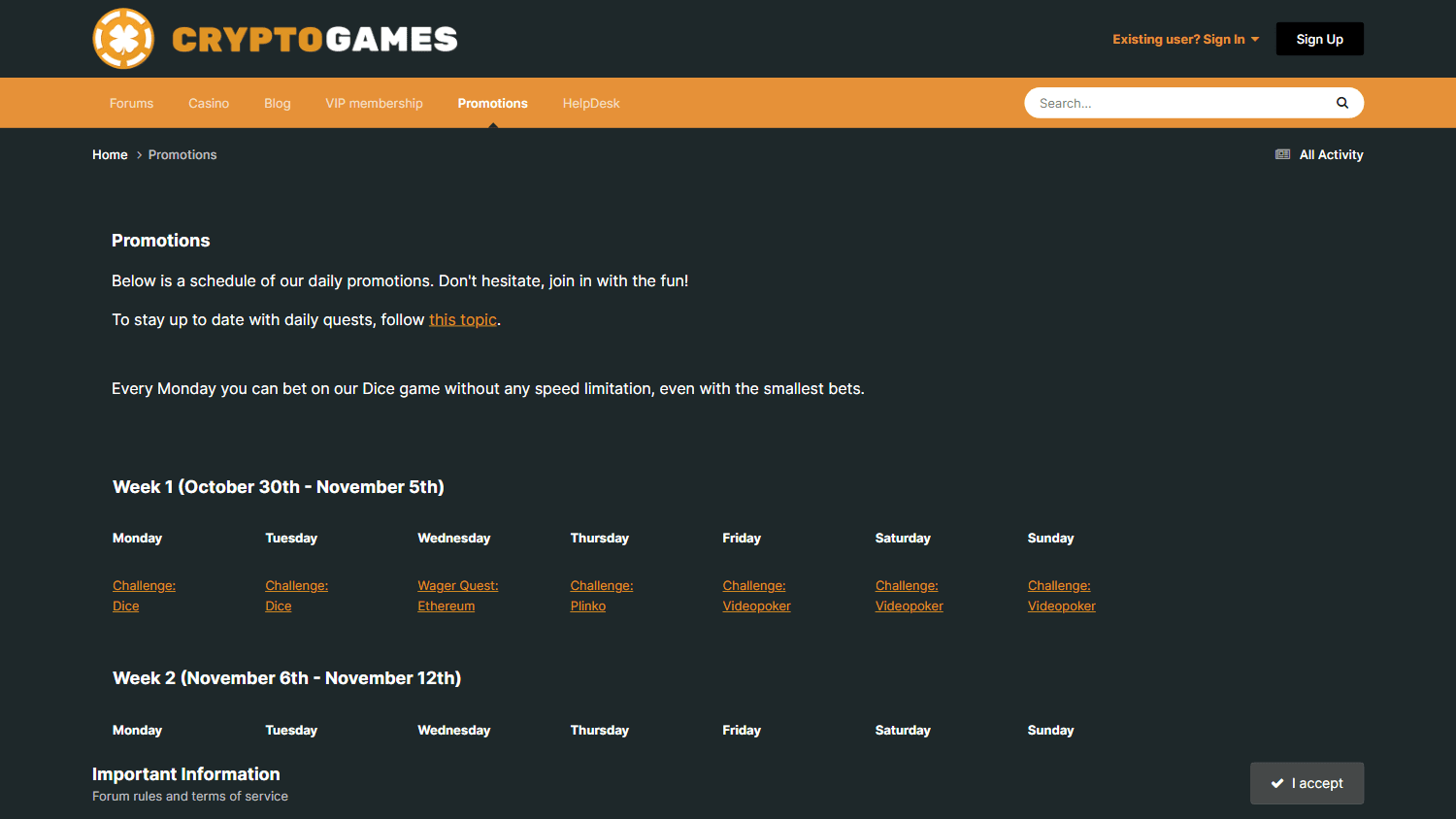The image size is (1456, 819).
Task: Click the Week 1 Sunday column header
Action: point(1050,538)
